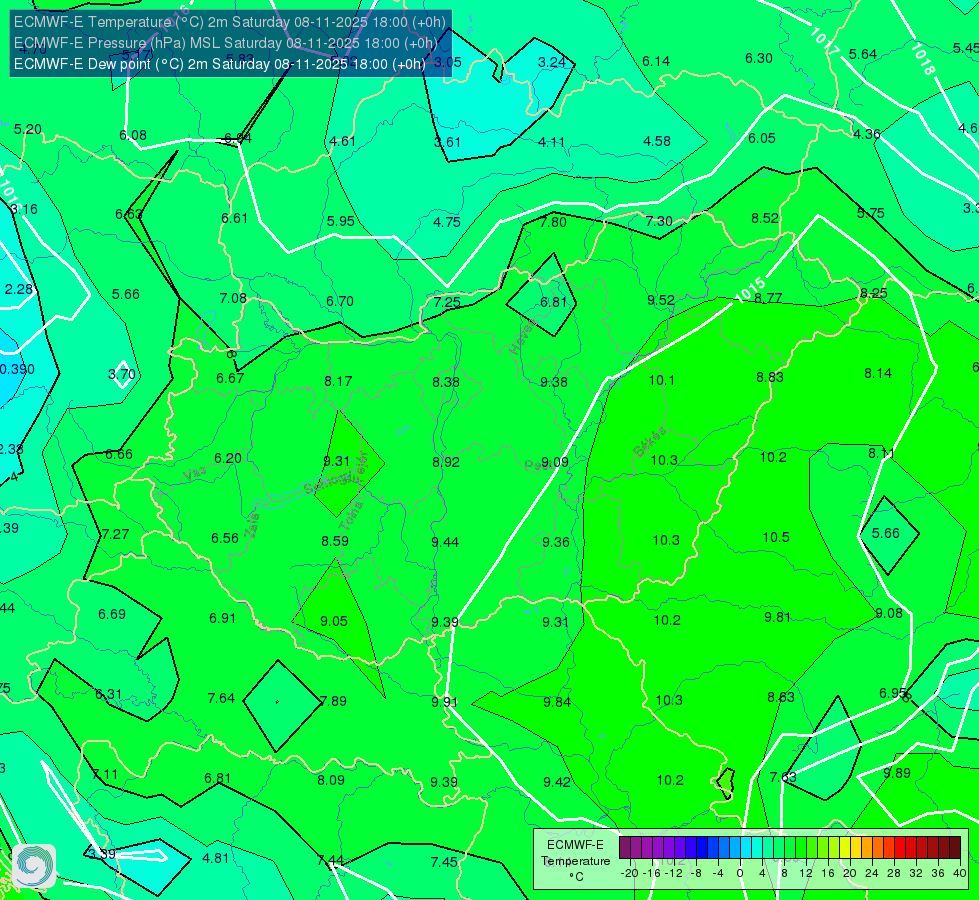Click the 7.27 temperature value
Viewport: 979px width, 900px height.
click(x=116, y=535)
